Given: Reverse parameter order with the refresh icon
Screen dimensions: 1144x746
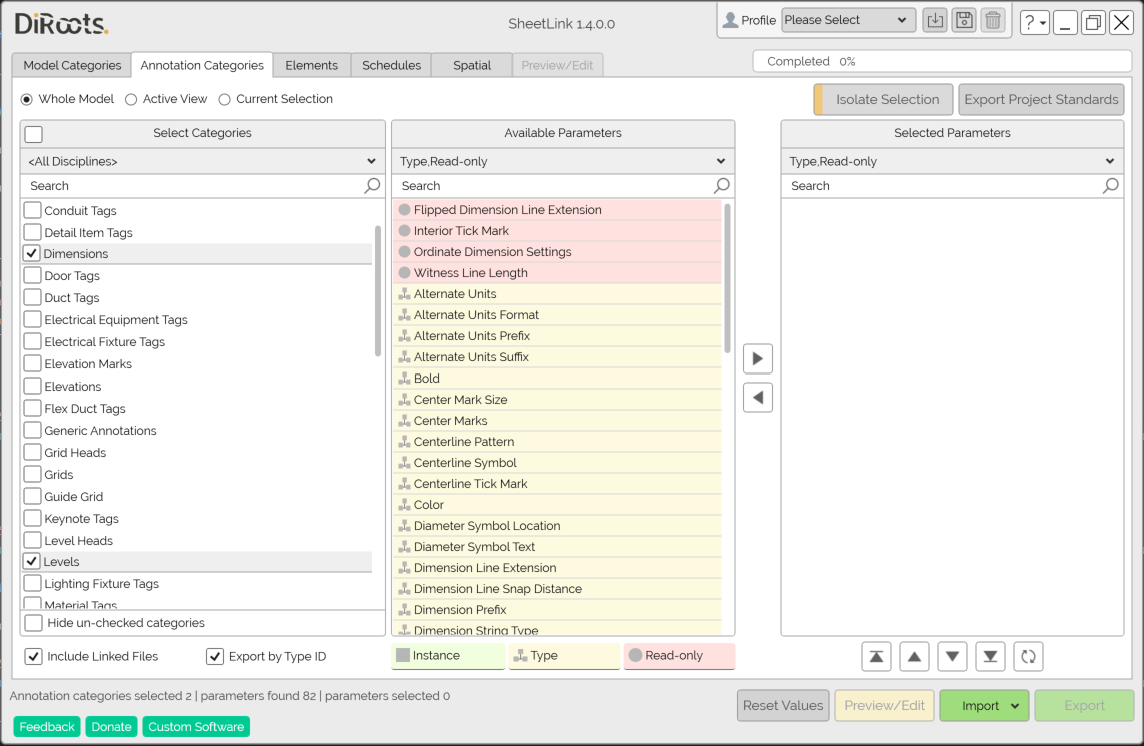Looking at the screenshot, I should (x=1028, y=656).
